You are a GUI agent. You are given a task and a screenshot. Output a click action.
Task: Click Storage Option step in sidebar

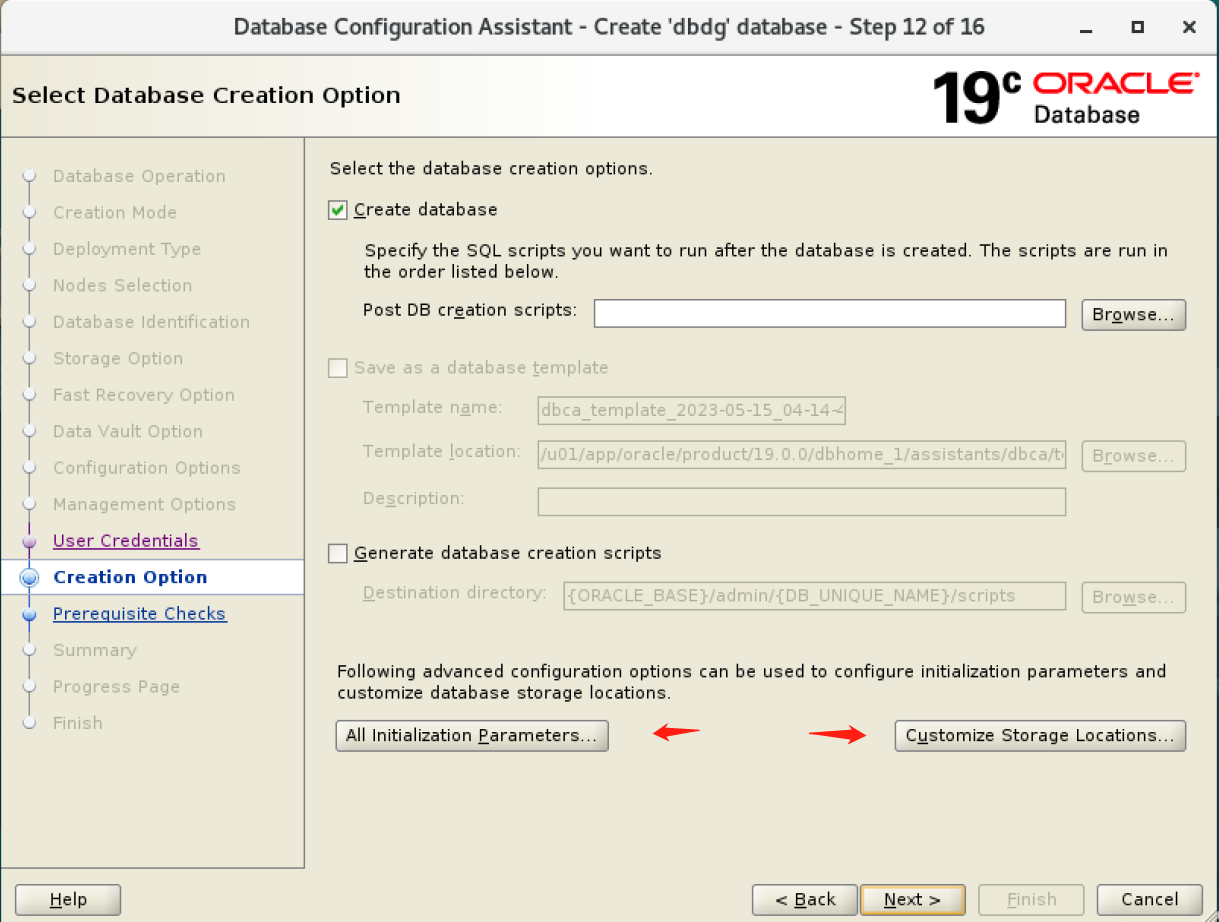(118, 359)
